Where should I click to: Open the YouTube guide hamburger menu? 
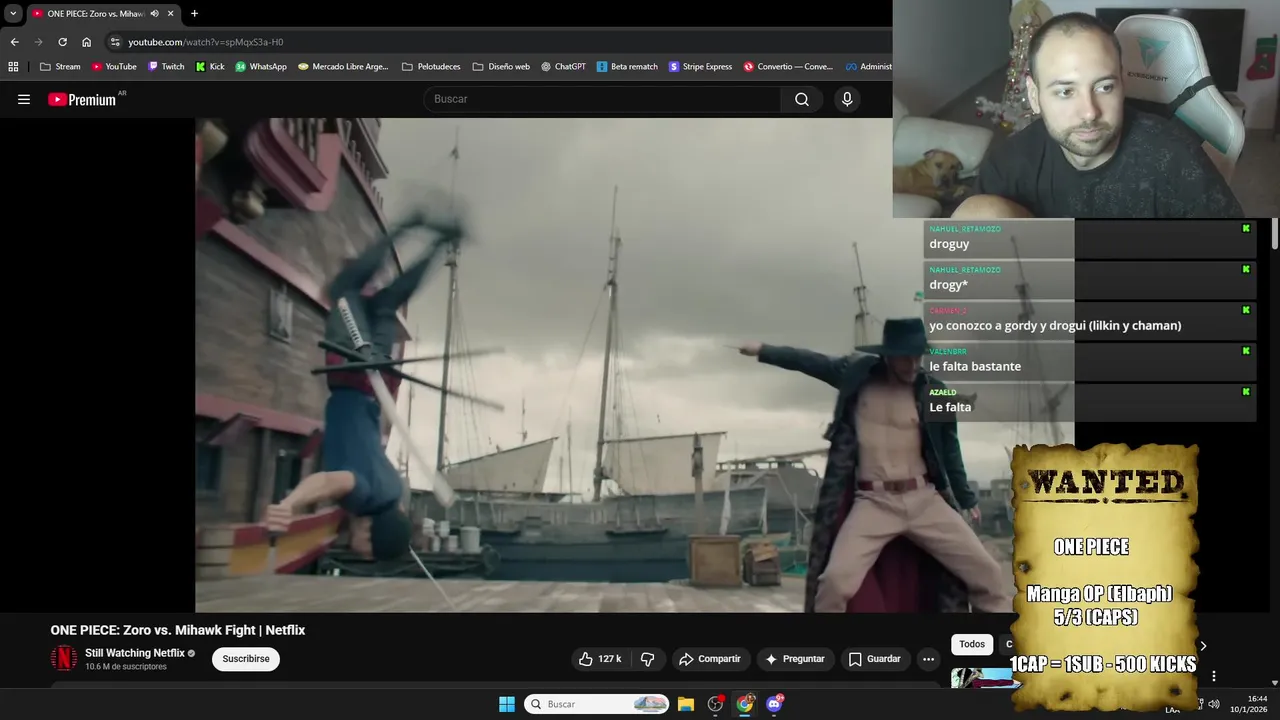tap(24, 99)
